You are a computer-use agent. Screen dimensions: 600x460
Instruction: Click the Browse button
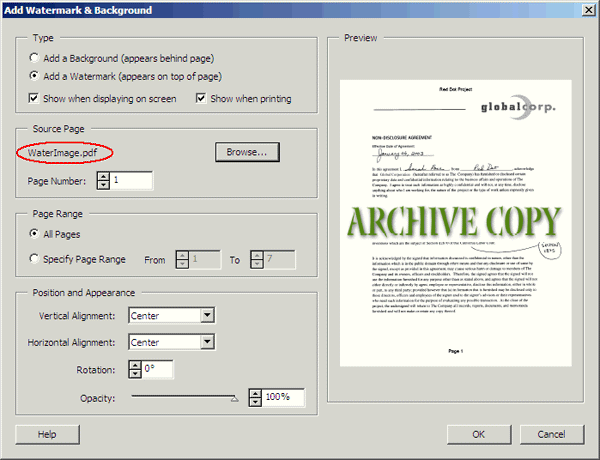click(x=244, y=153)
